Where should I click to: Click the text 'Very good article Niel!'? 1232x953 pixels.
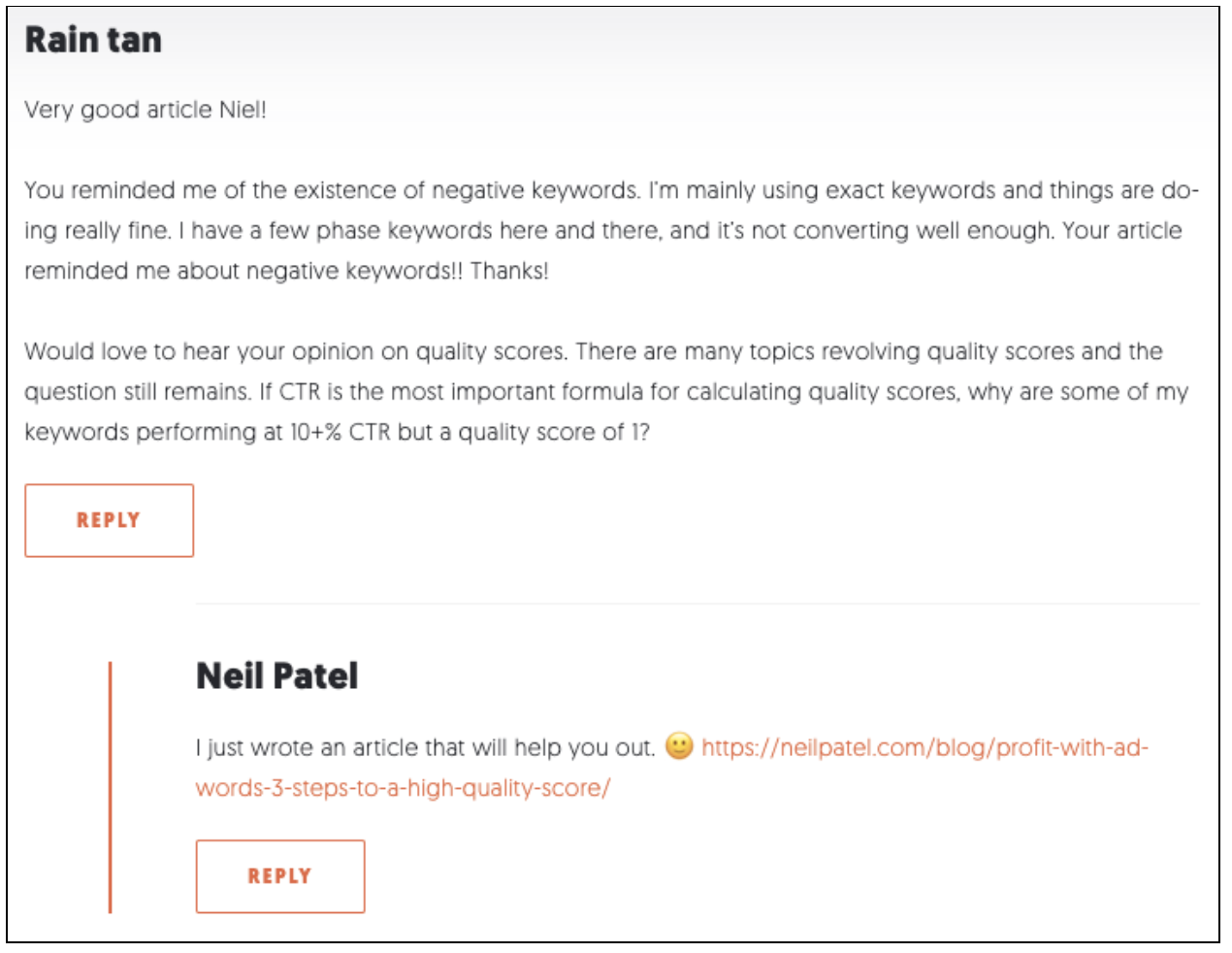click(146, 110)
